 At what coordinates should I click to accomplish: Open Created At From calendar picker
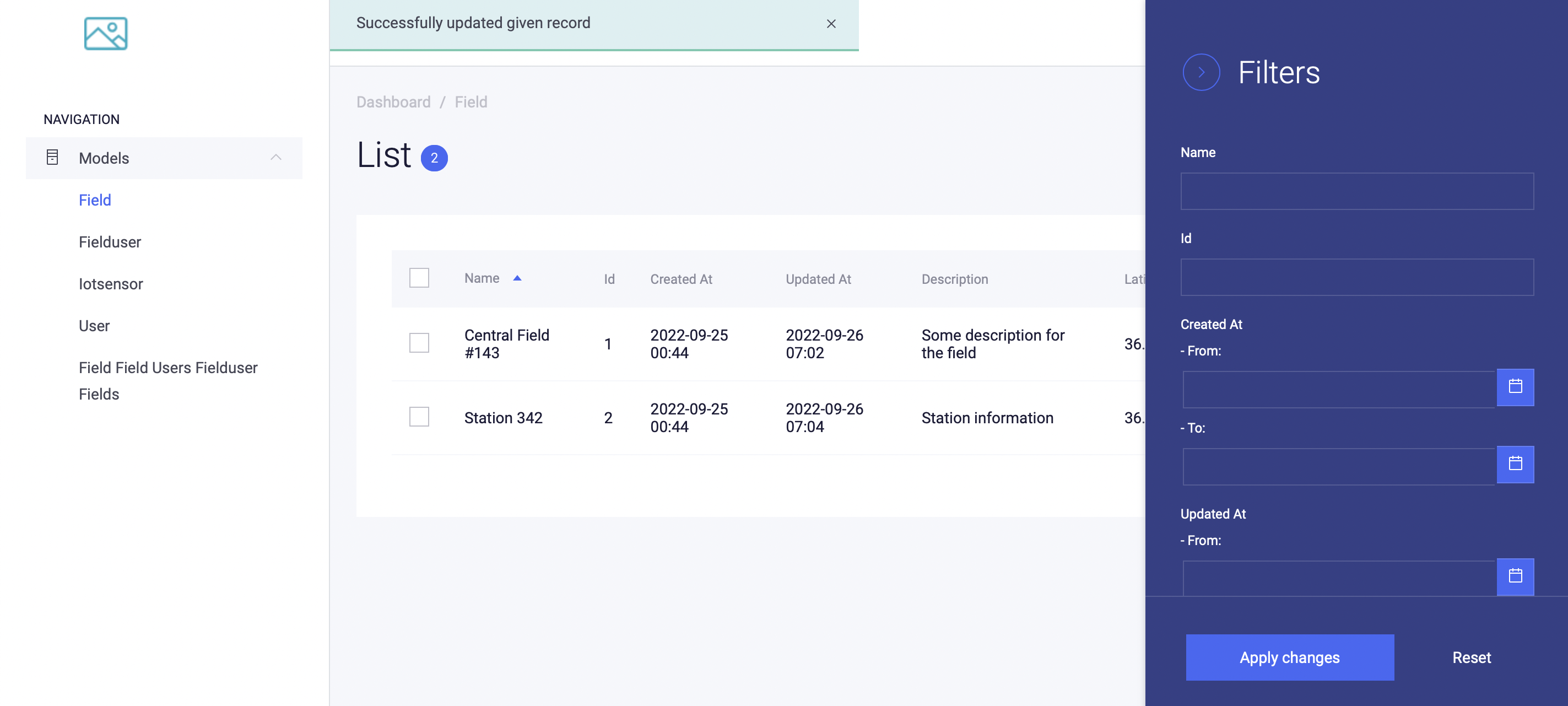coord(1515,387)
